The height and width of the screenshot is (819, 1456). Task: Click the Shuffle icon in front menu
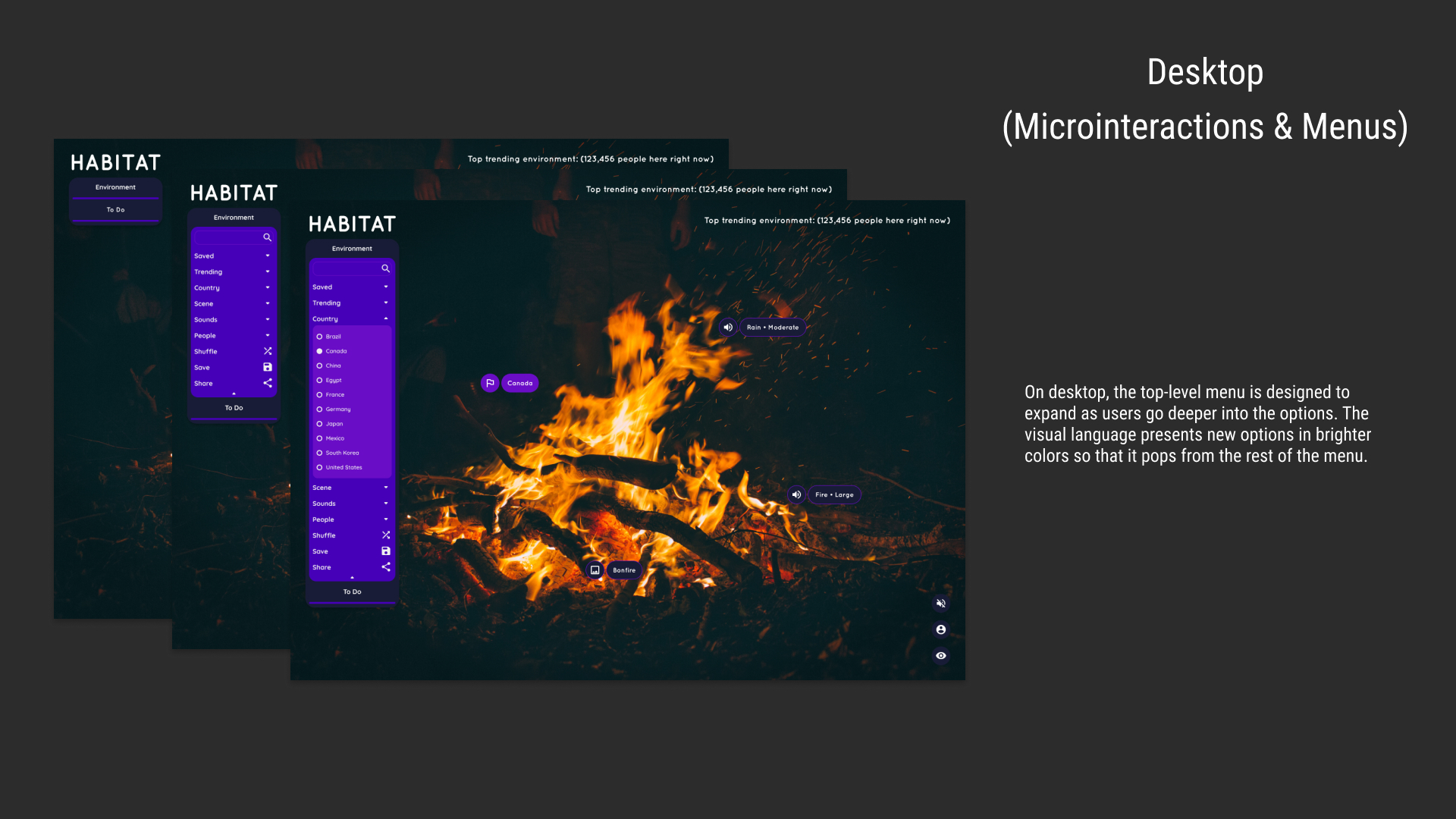coord(385,535)
